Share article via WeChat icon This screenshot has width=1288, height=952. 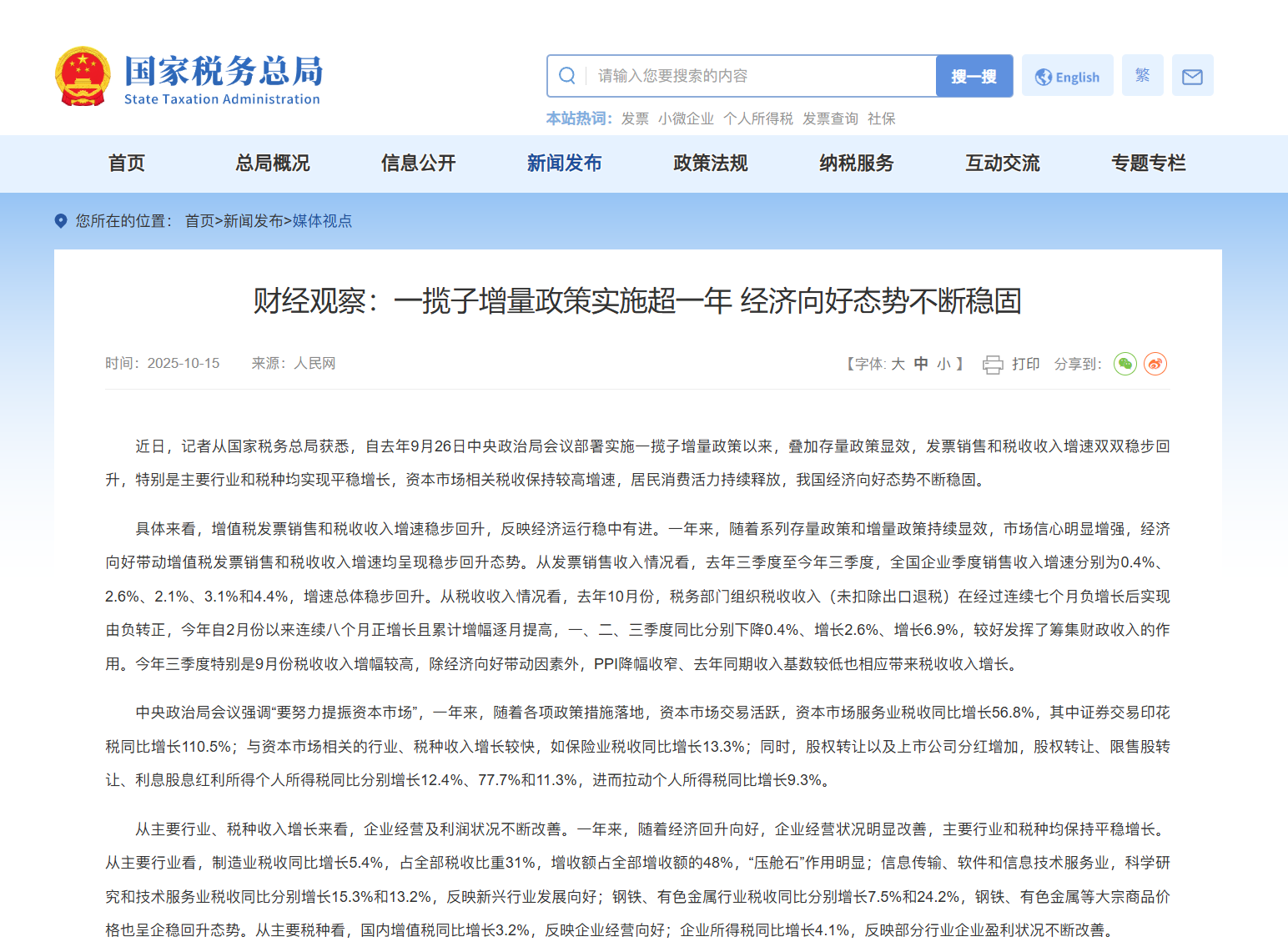1124,364
